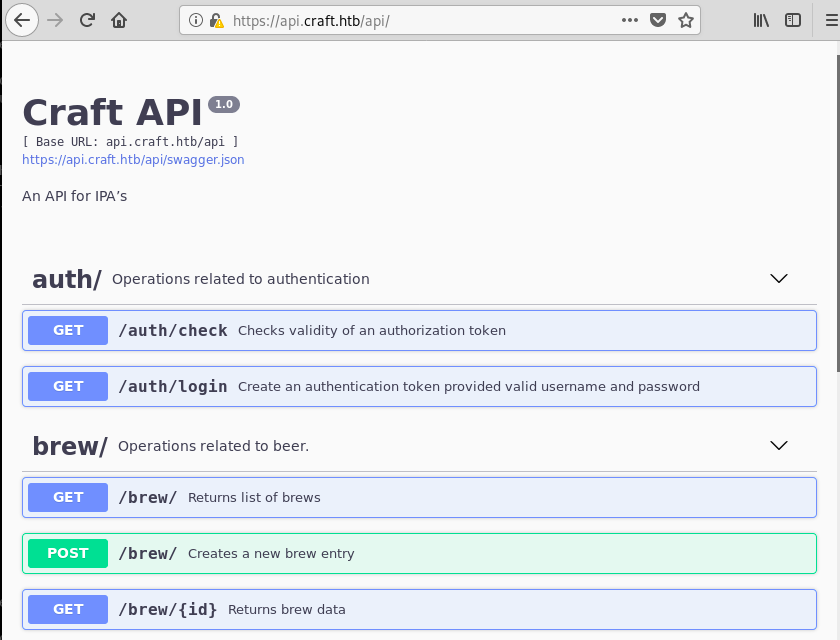Save page to Pocket icon
The width and height of the screenshot is (840, 640).
point(658,20)
